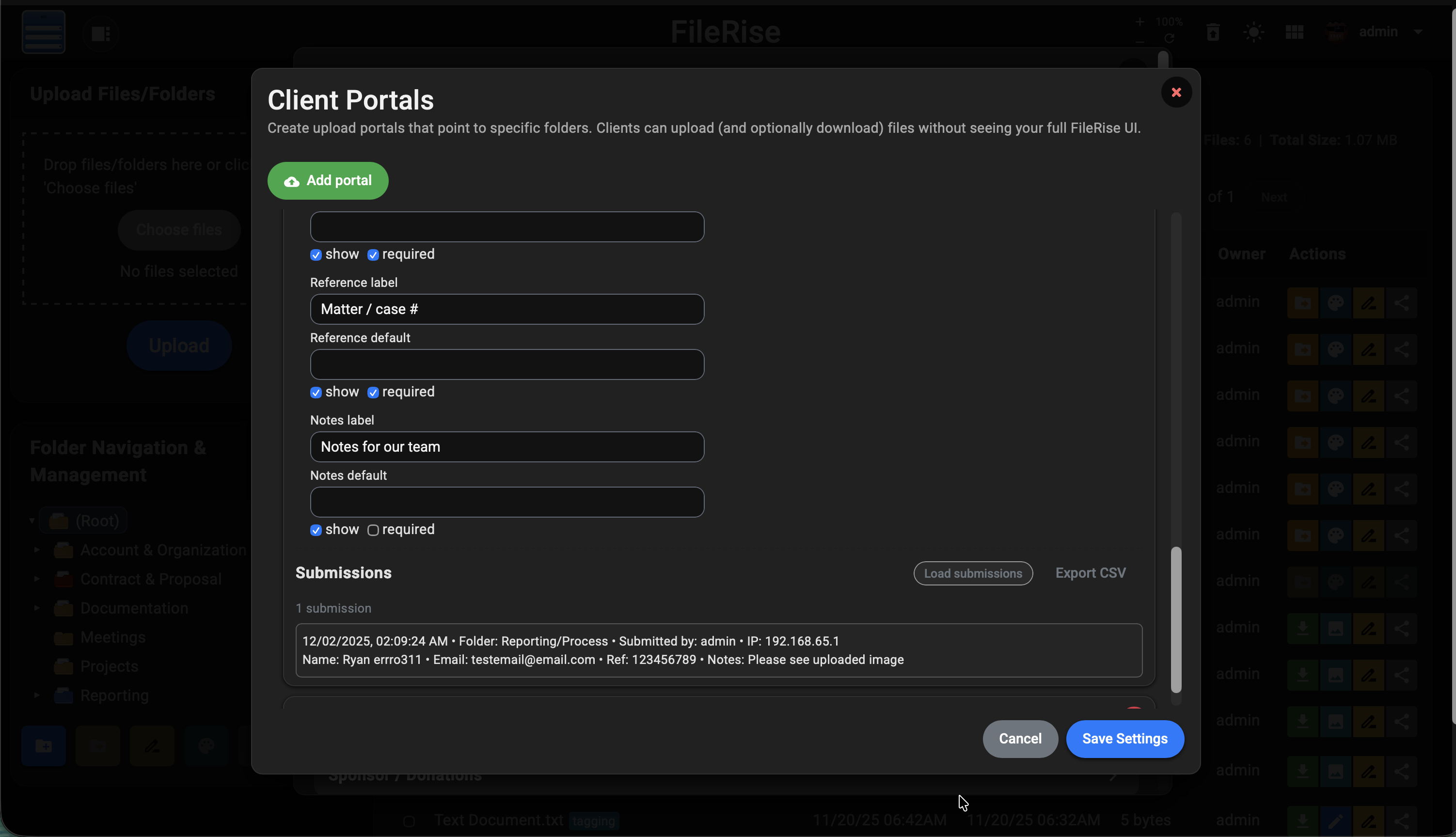Collapse the (Root) folder tree
1456x837 pixels.
[x=32, y=520]
